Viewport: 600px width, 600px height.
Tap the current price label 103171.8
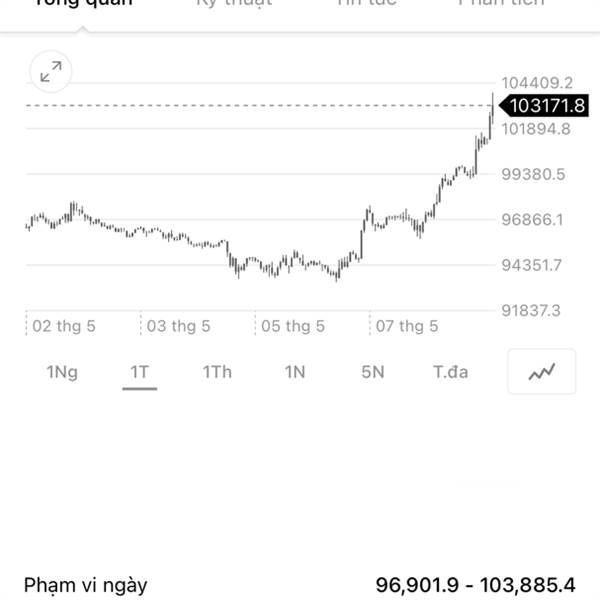pyautogui.click(x=544, y=106)
